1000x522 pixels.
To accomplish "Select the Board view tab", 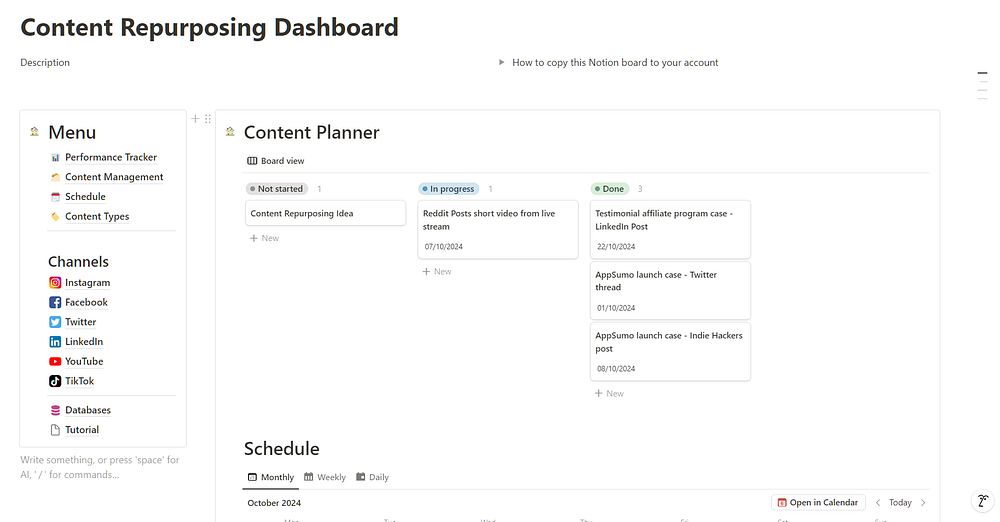I will pos(276,161).
